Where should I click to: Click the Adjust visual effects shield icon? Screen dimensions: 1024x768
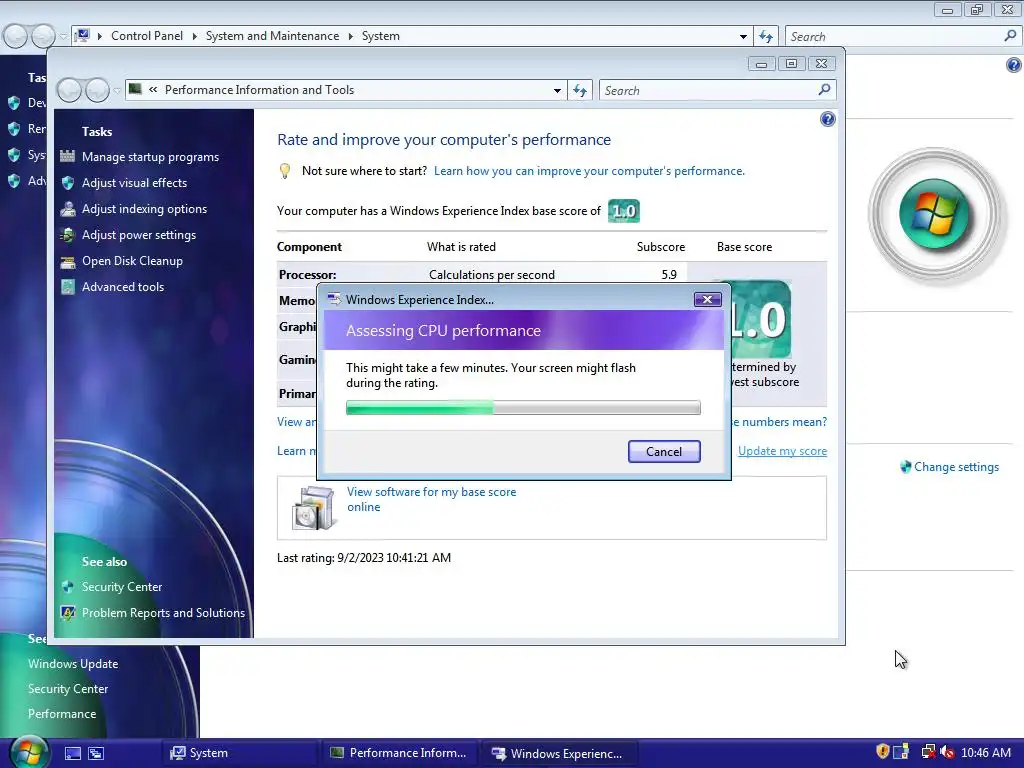[x=67, y=183]
